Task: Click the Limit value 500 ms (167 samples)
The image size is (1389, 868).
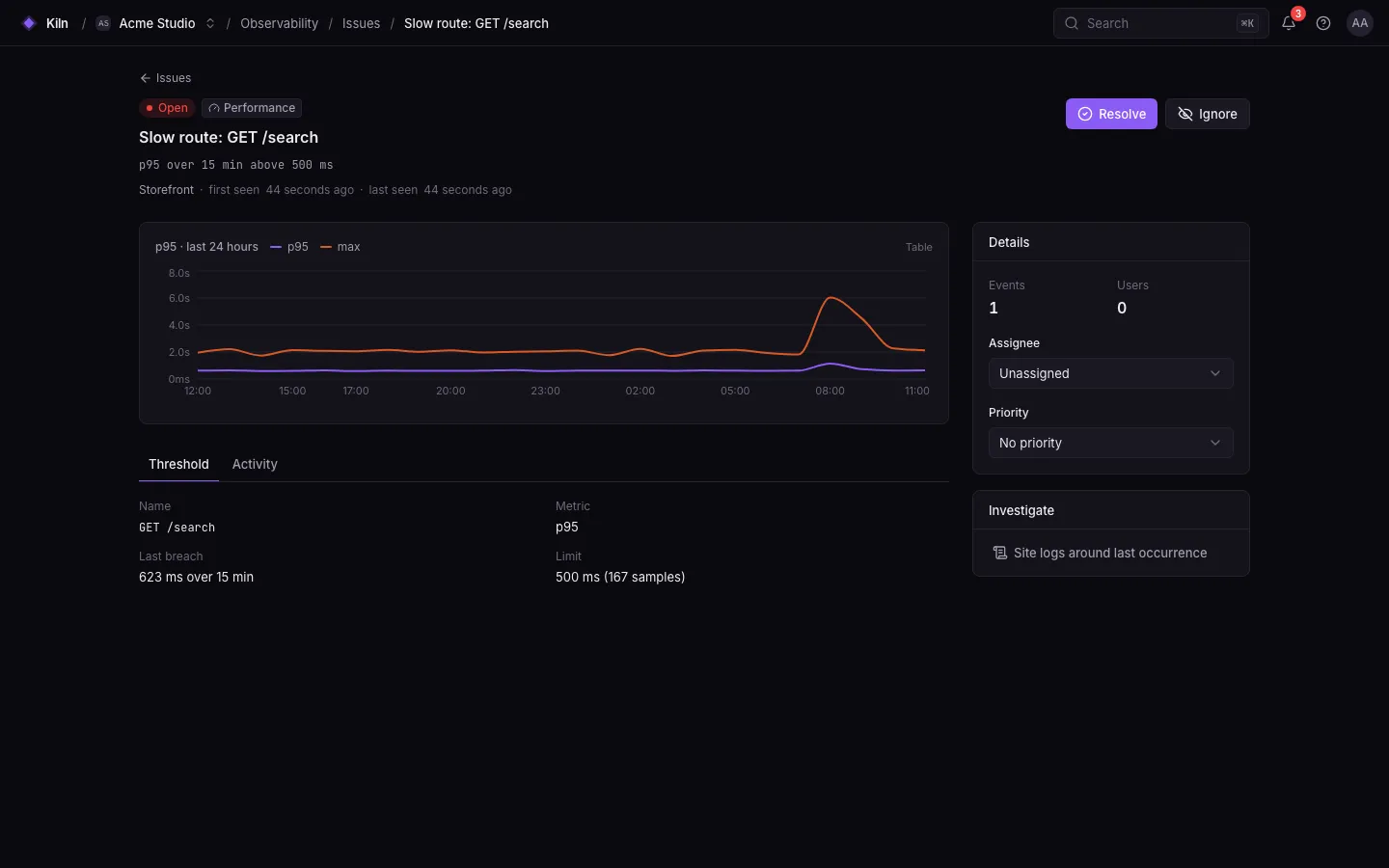Action: click(620, 577)
